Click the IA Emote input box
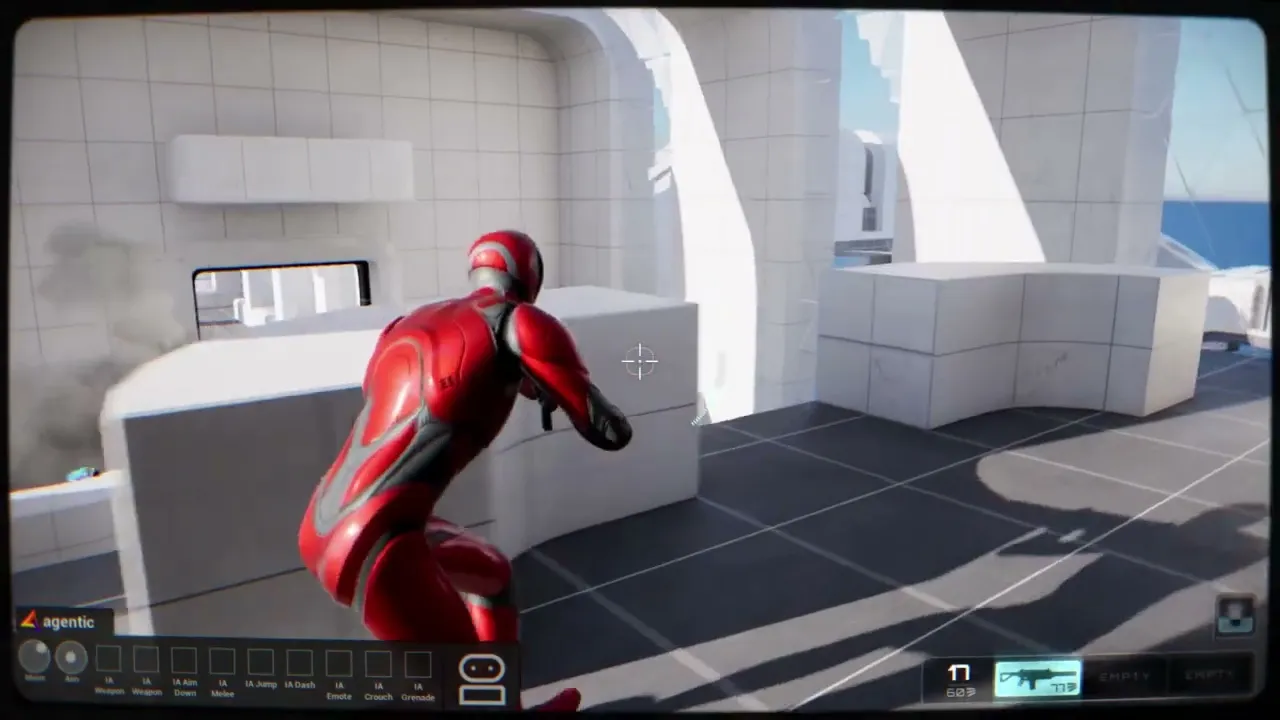The height and width of the screenshot is (720, 1280). click(x=339, y=664)
